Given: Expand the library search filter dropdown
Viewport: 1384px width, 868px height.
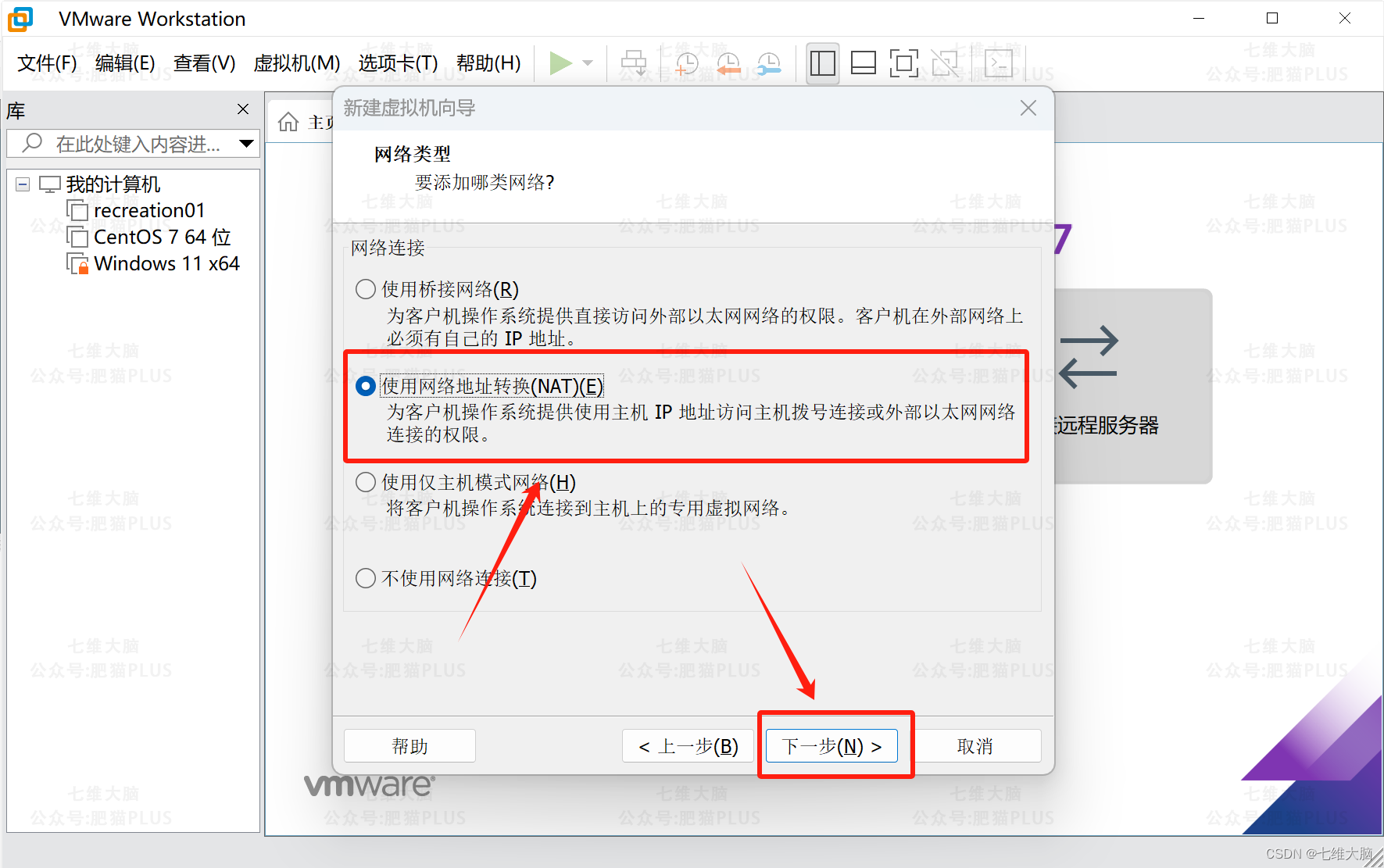Looking at the screenshot, I should (246, 144).
